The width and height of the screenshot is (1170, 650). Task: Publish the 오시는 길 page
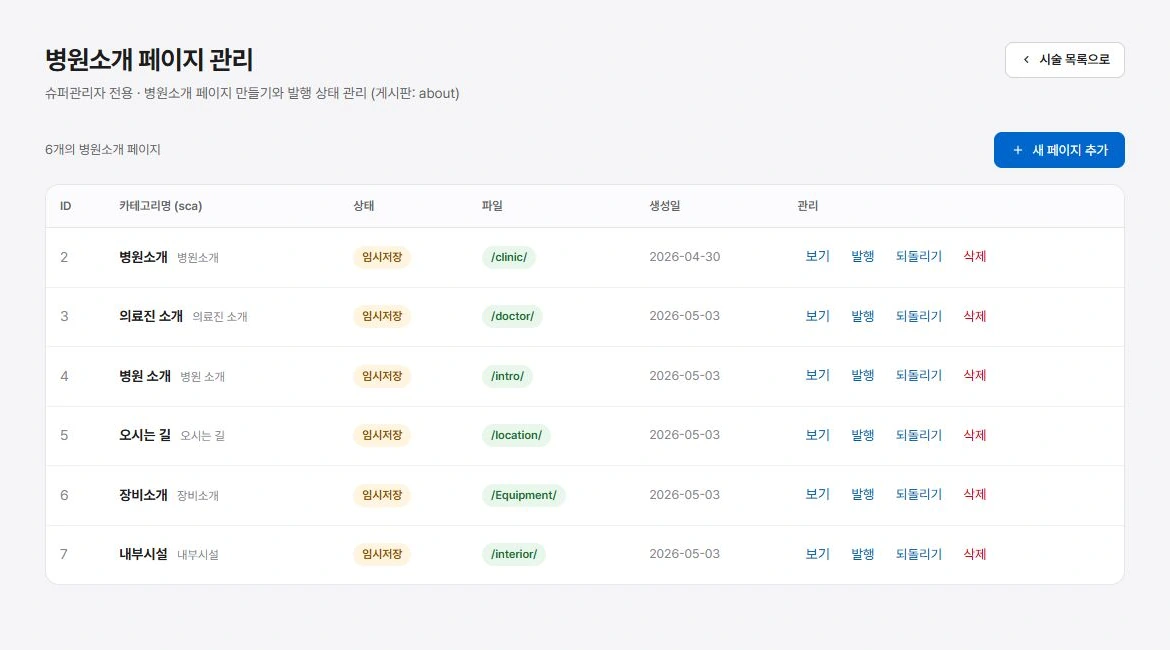(x=863, y=435)
